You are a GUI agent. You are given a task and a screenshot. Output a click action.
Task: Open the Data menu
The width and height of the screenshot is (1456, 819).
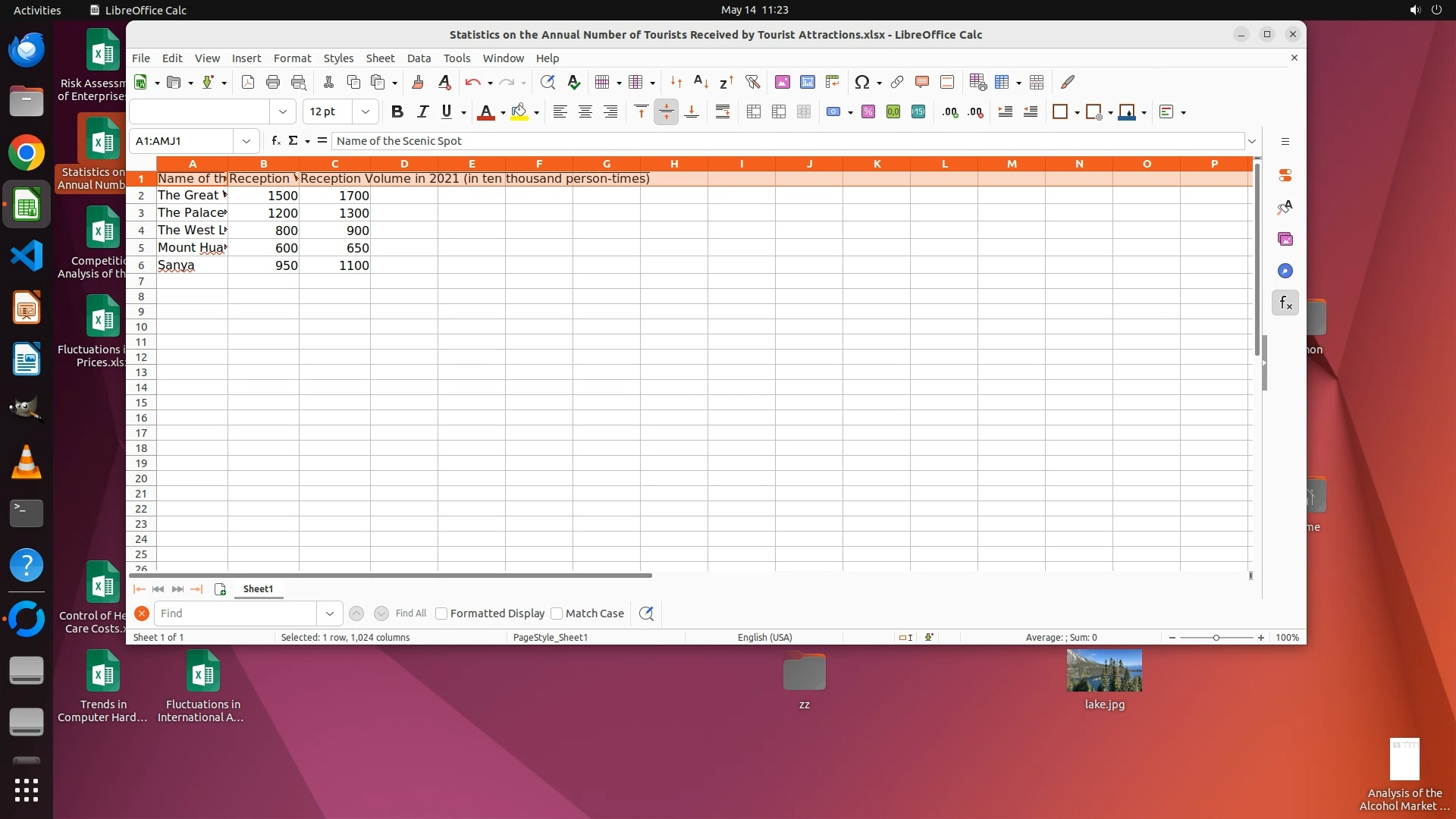pyautogui.click(x=419, y=58)
